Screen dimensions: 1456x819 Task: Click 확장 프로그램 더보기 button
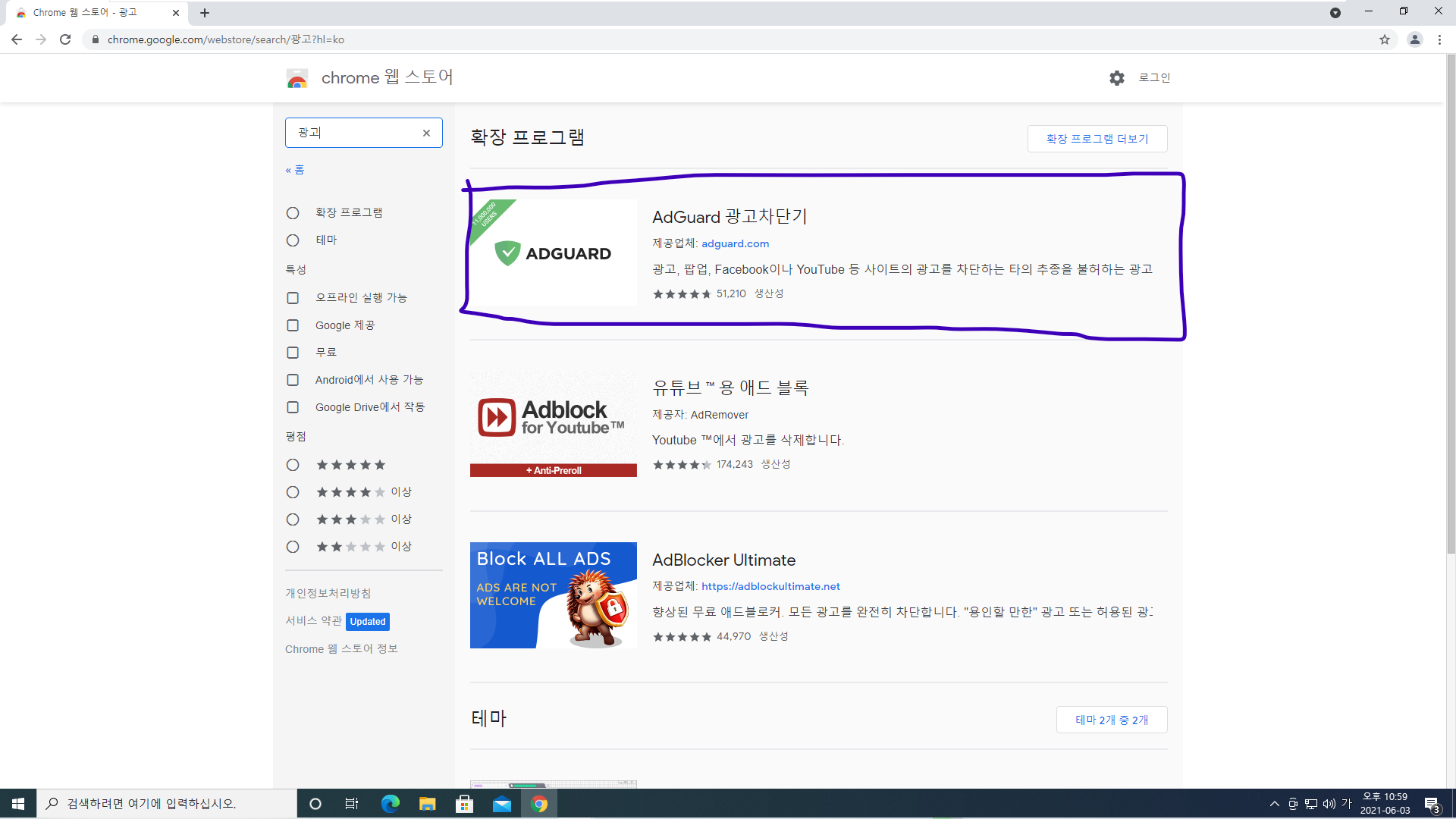(x=1097, y=139)
